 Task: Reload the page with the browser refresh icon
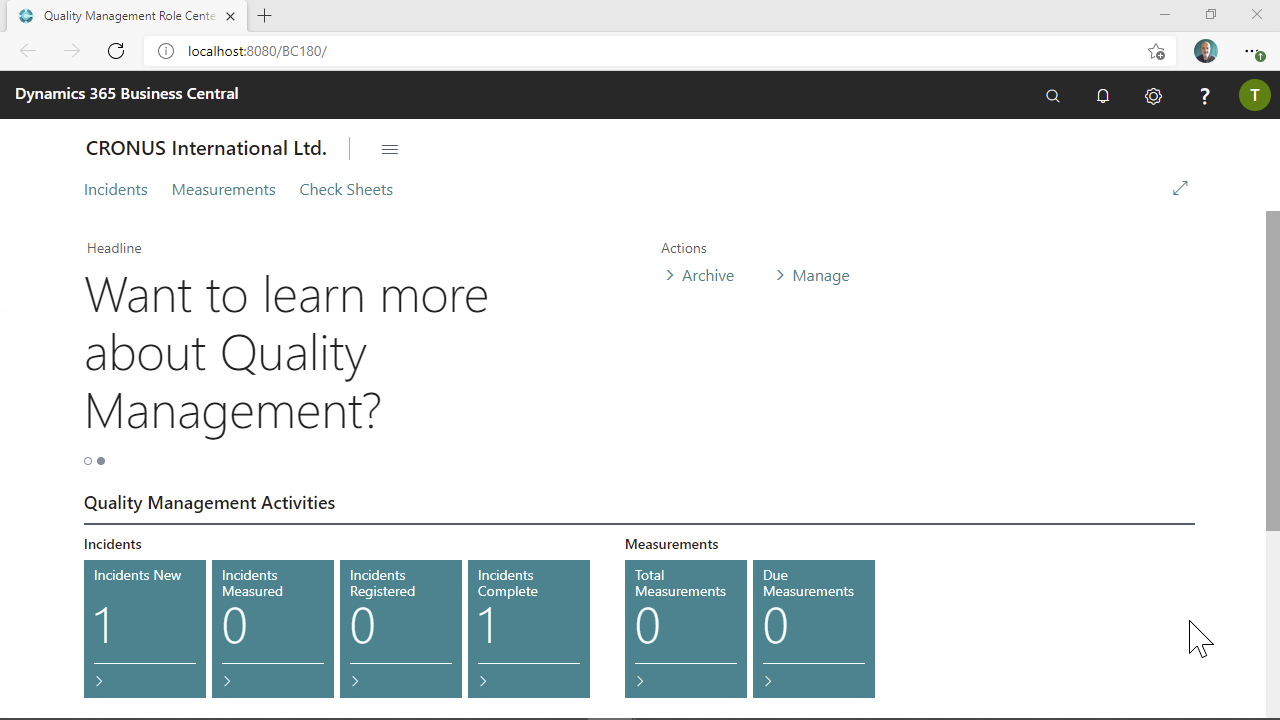(116, 51)
